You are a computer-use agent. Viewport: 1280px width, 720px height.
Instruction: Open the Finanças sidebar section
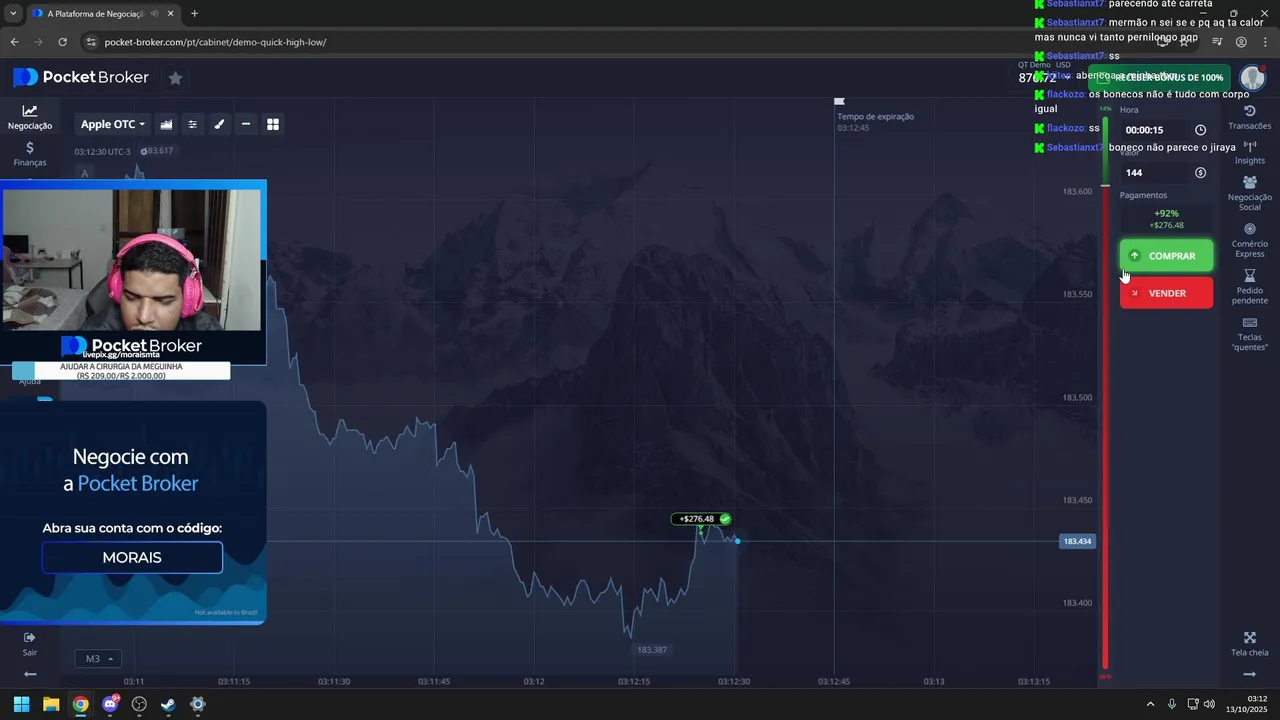click(x=30, y=154)
